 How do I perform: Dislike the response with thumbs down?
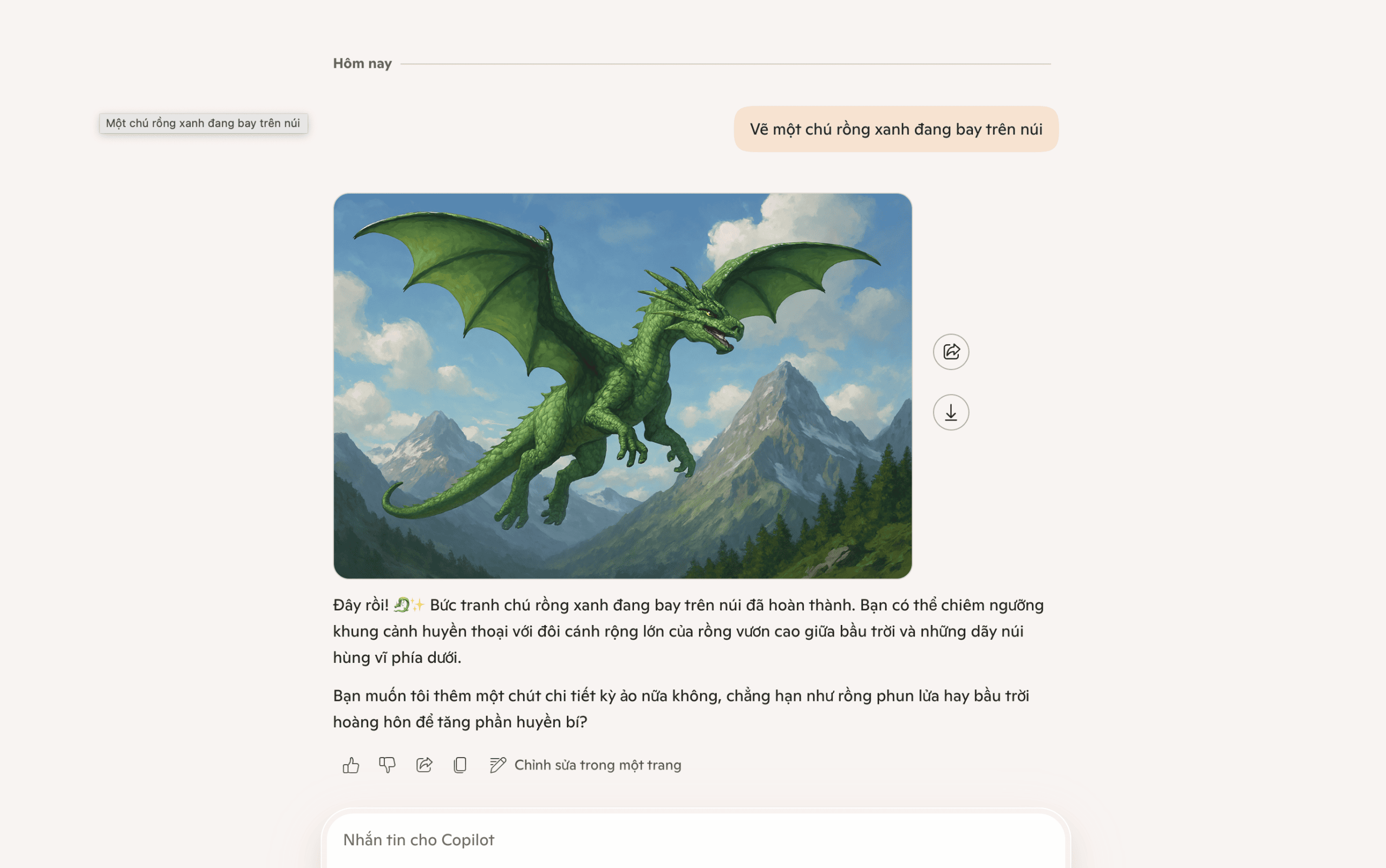tap(387, 765)
